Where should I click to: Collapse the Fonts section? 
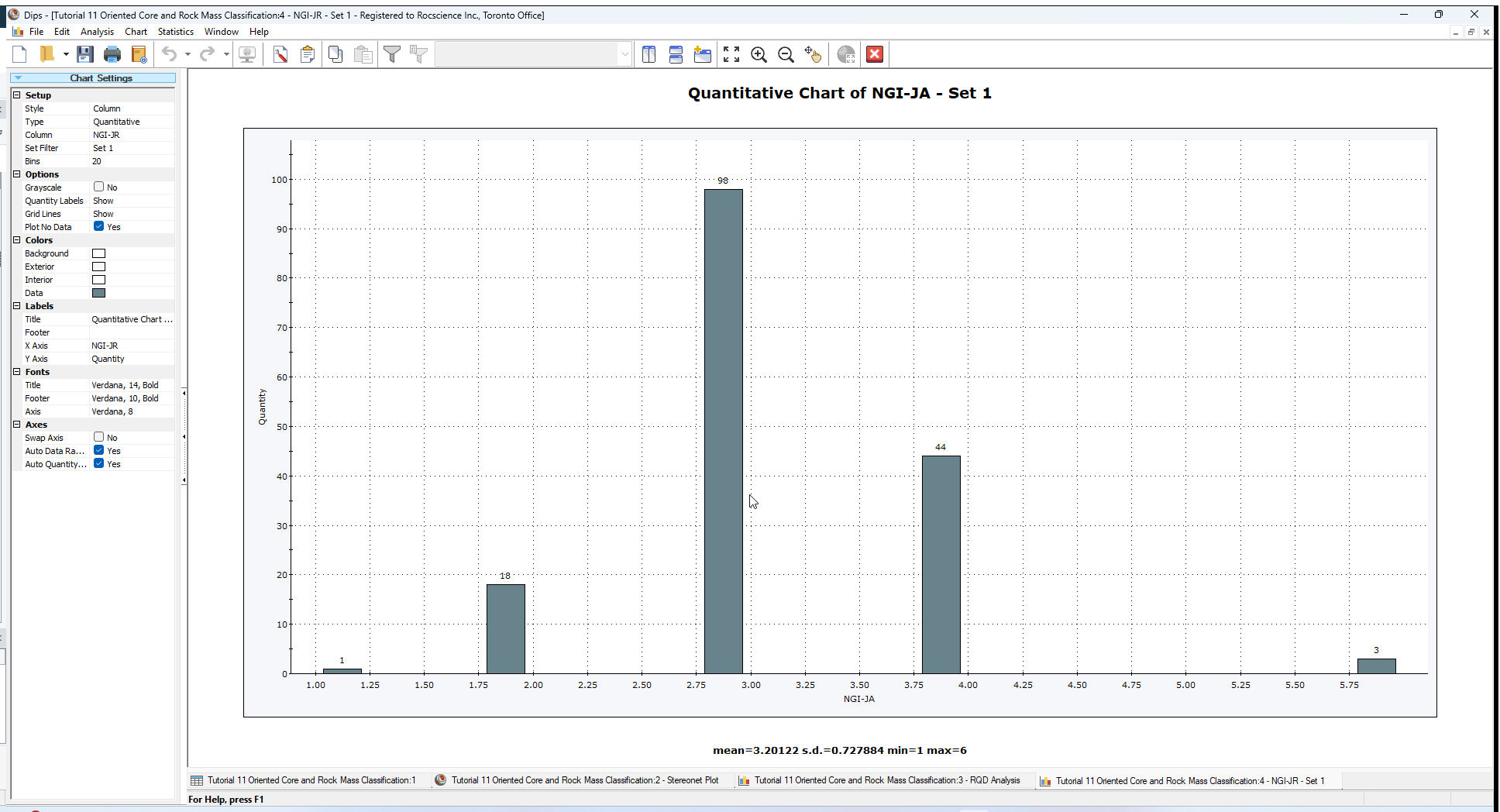click(17, 371)
